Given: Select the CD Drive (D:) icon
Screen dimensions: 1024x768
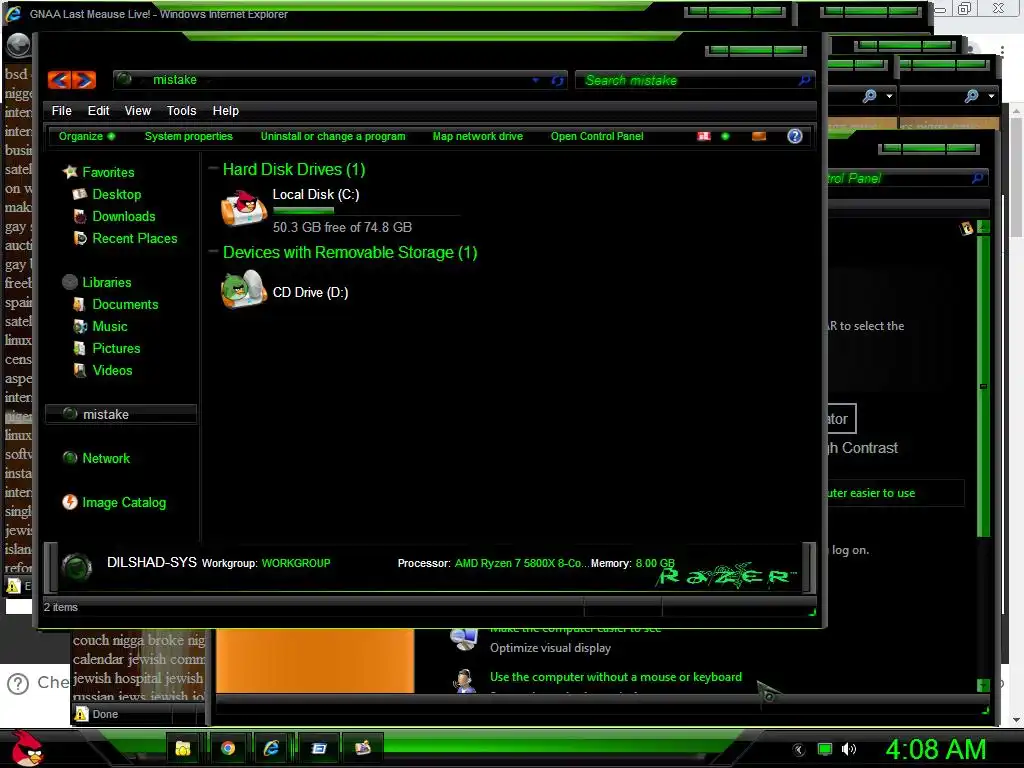Looking at the screenshot, I should tap(244, 289).
